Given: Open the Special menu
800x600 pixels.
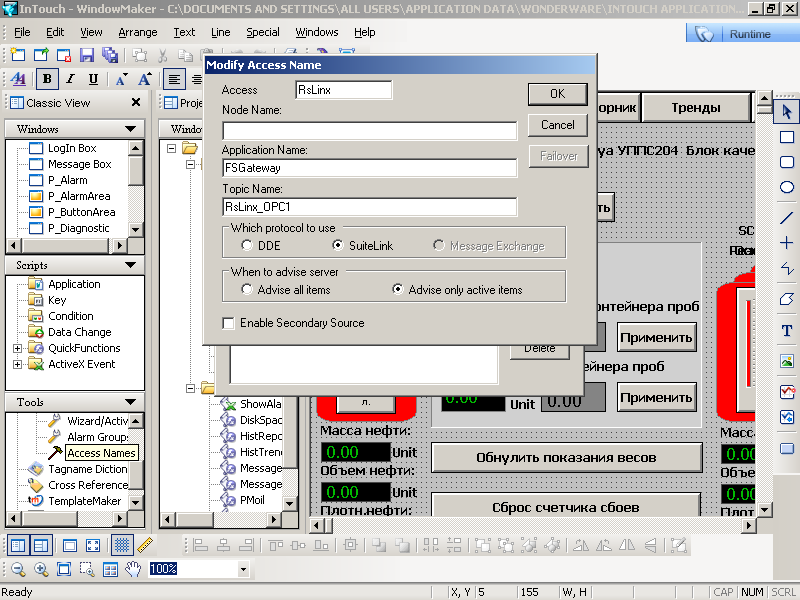Looking at the screenshot, I should (262, 32).
